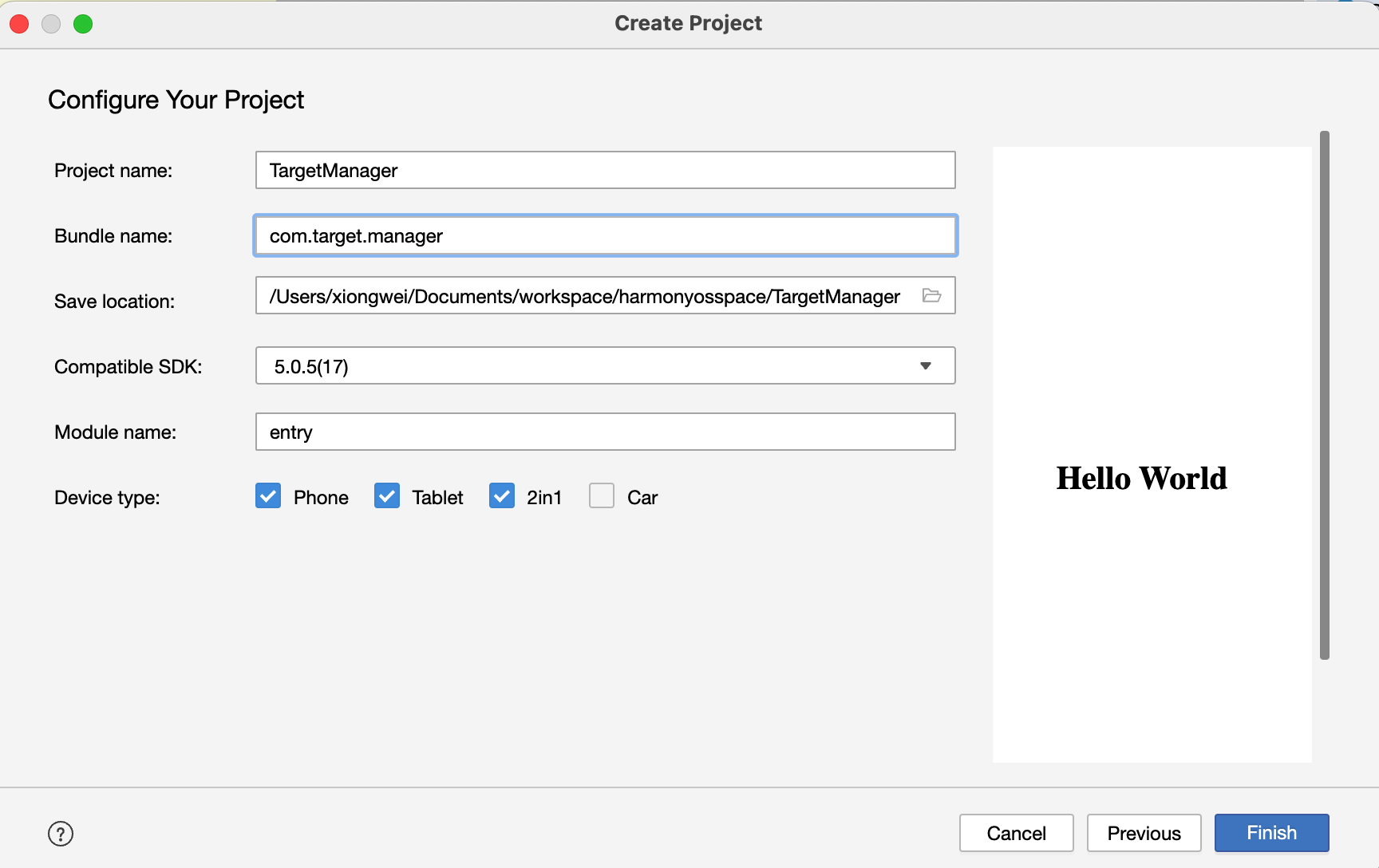Click the folder browse icon in Save location
The height and width of the screenshot is (868, 1379).
click(x=931, y=296)
